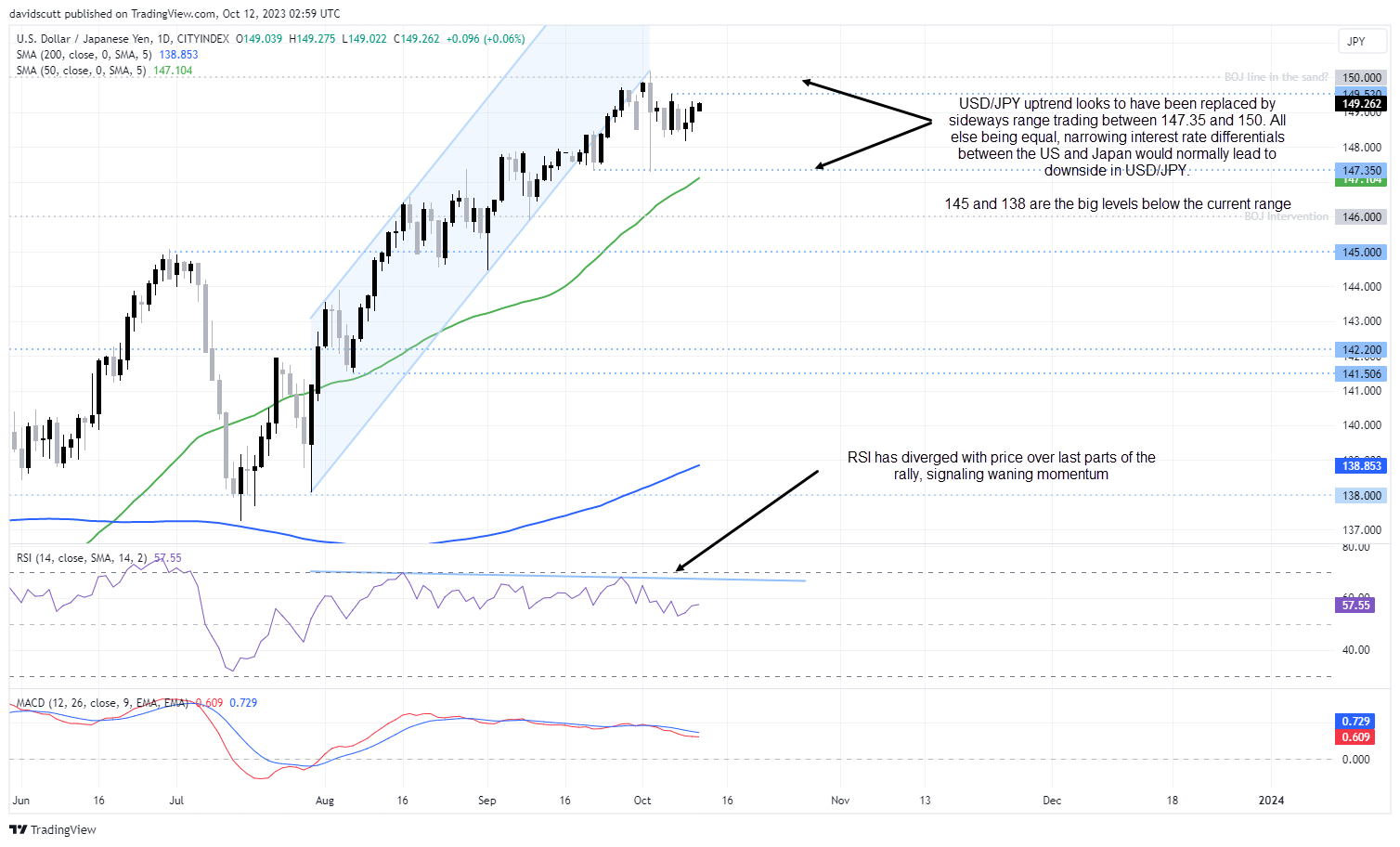Click the 'Oct' date label on time axis
The image size is (1400, 847).
[642, 800]
